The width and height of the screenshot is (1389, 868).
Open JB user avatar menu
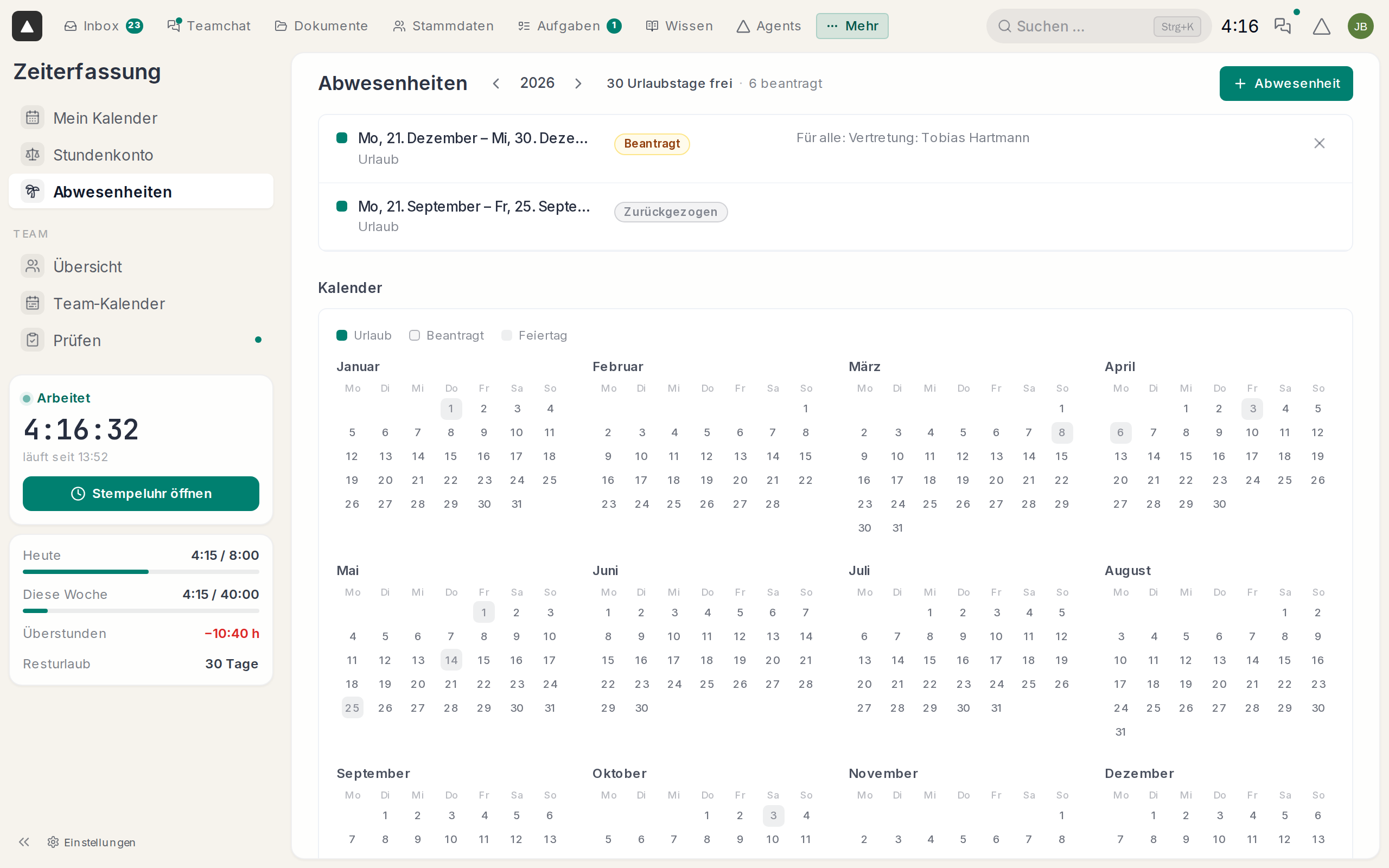point(1360,26)
